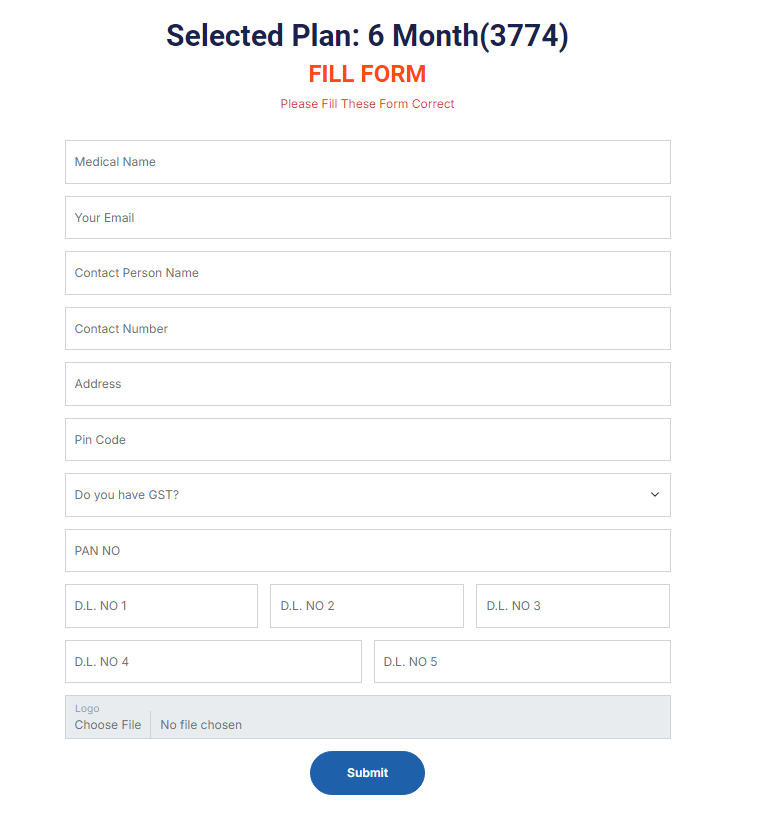This screenshot has height=815, width=766.
Task: Click the Selected Plan 6 Month heading
Action: pyautogui.click(x=367, y=36)
